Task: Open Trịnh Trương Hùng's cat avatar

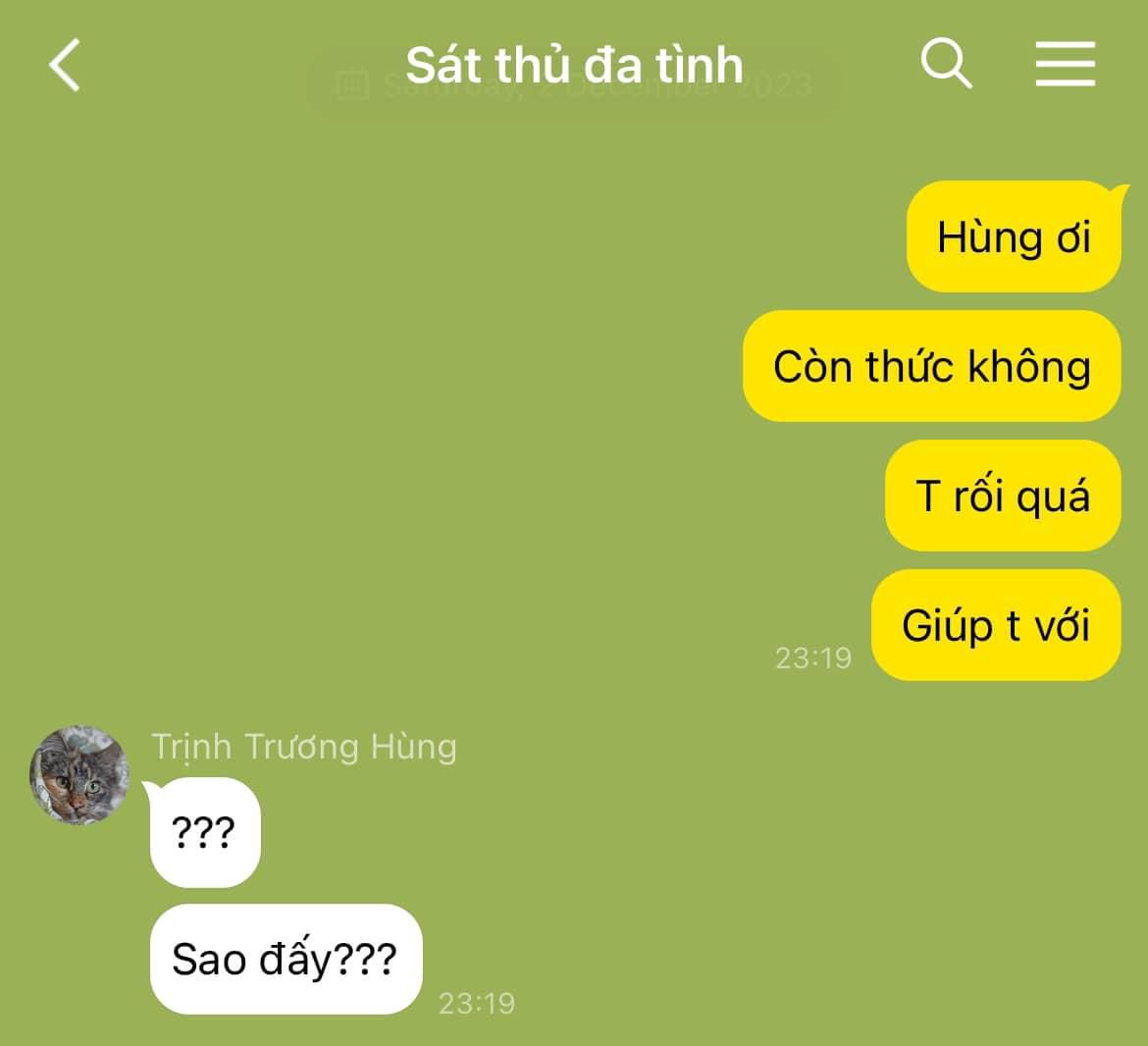Action: pyautogui.click(x=79, y=775)
